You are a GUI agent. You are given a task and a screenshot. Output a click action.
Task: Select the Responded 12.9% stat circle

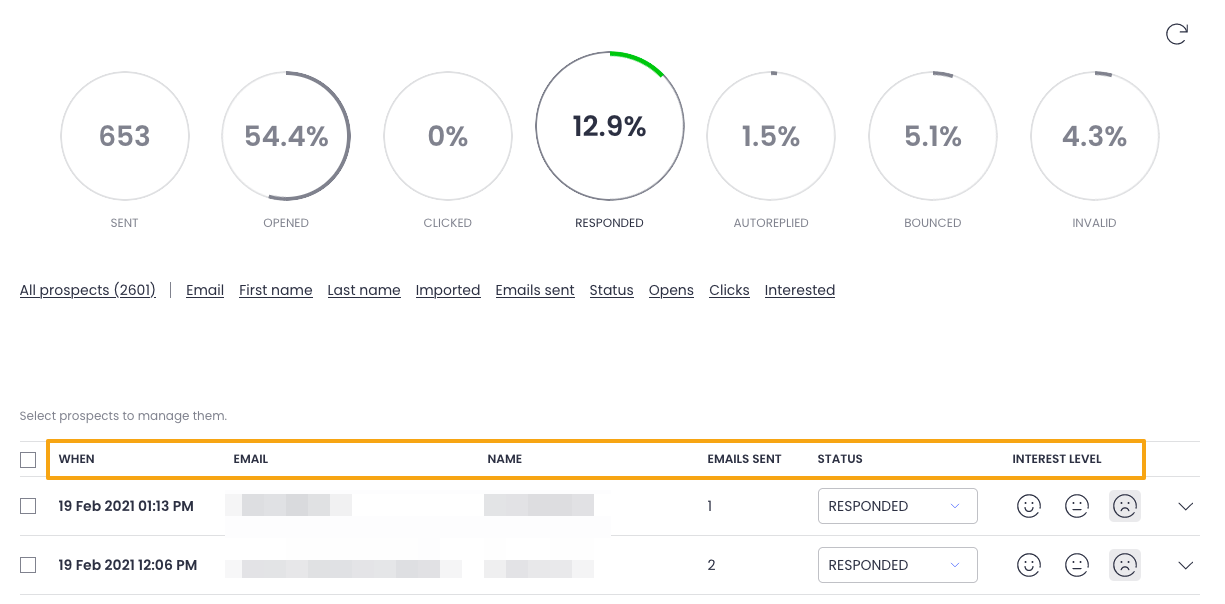(x=610, y=127)
